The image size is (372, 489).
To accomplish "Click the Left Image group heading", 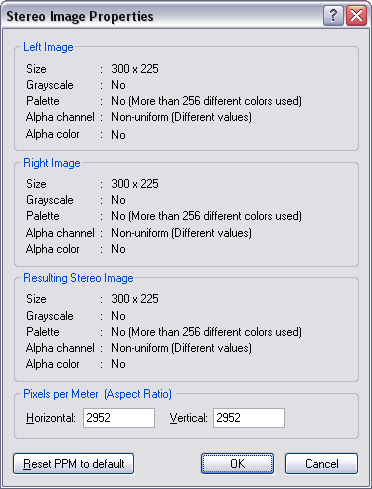I will click(x=48, y=47).
